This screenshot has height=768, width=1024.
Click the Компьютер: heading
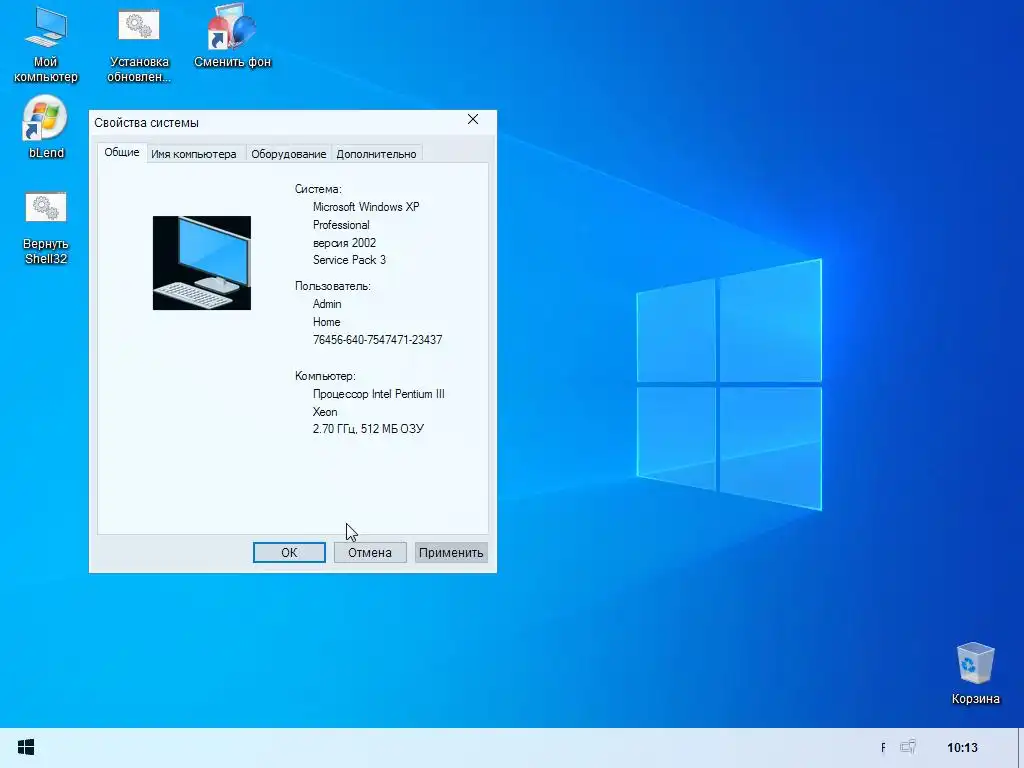(325, 376)
